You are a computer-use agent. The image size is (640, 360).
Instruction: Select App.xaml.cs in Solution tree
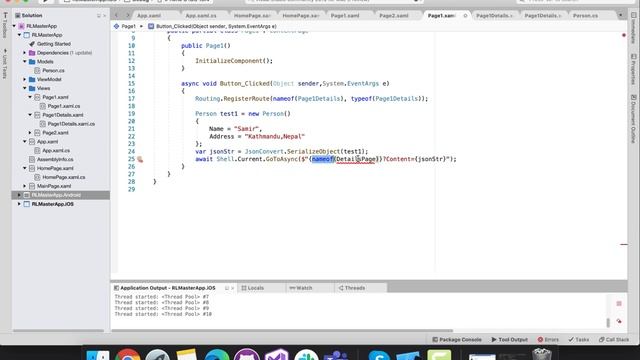[x=56, y=151]
